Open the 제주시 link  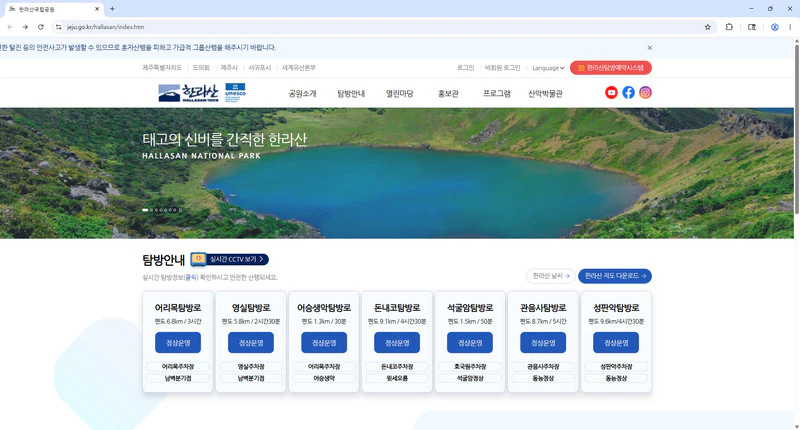229,67
